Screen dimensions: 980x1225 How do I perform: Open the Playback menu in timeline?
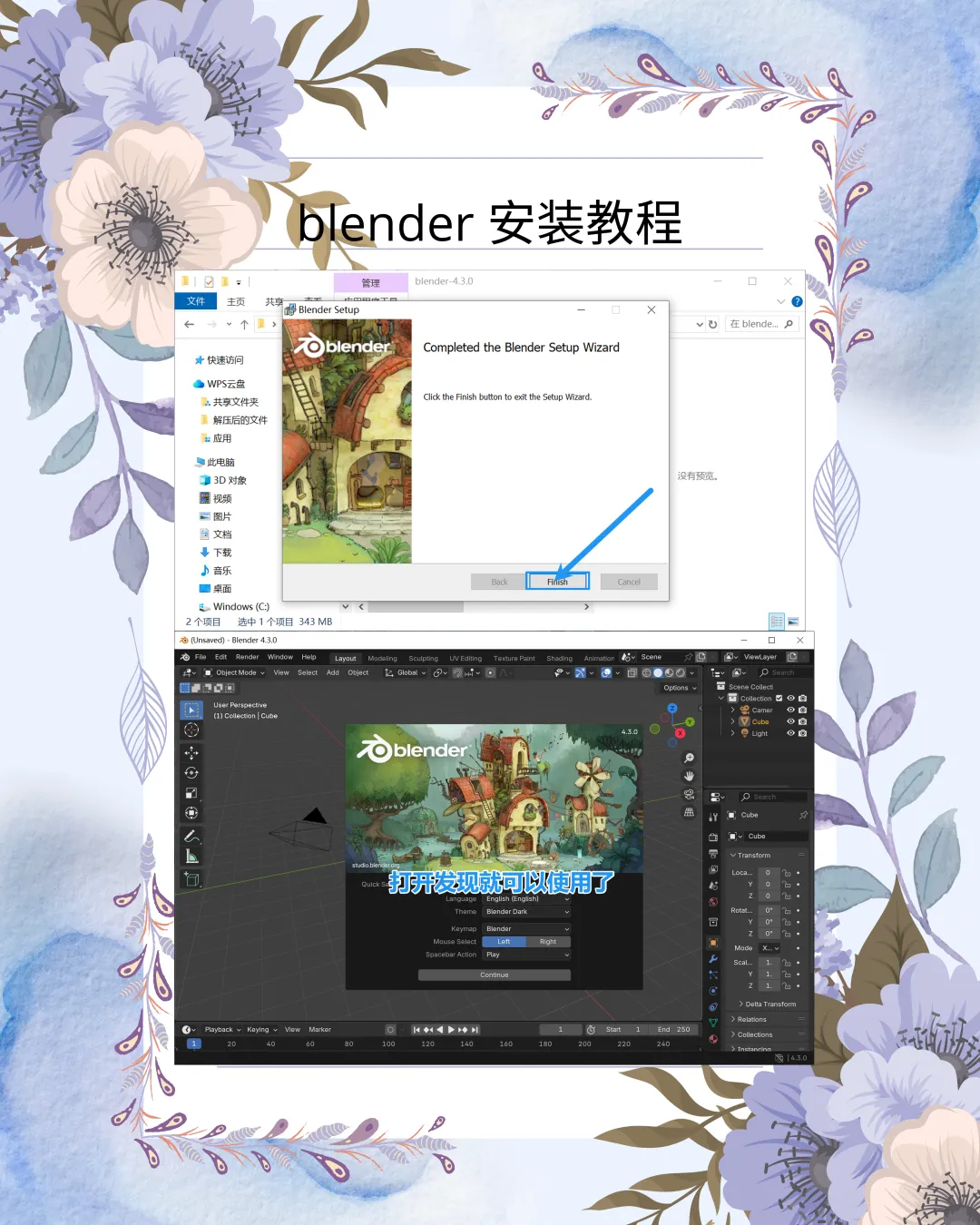click(222, 1029)
